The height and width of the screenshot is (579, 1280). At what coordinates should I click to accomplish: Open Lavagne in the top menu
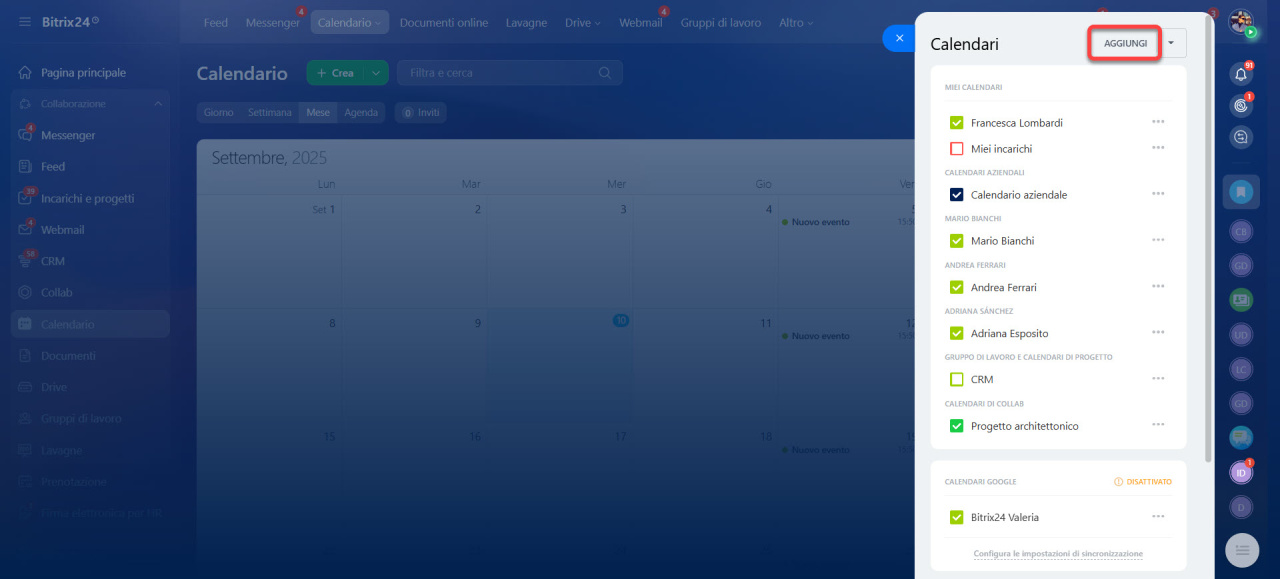click(526, 23)
